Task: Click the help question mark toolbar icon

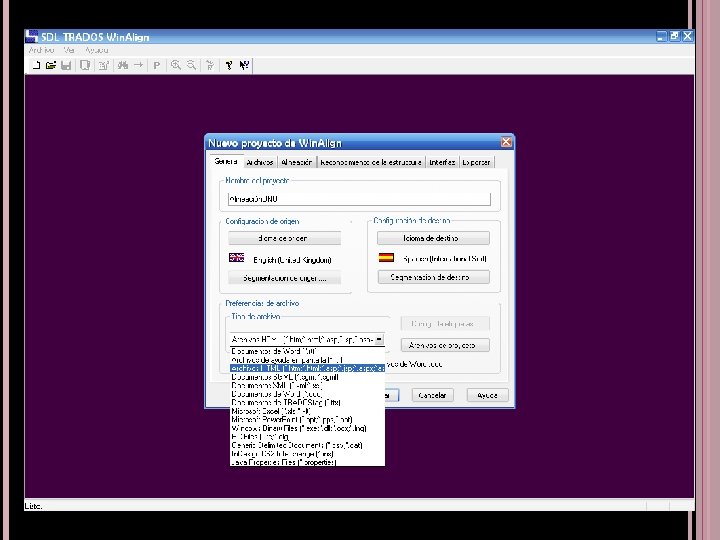Action: pos(229,65)
